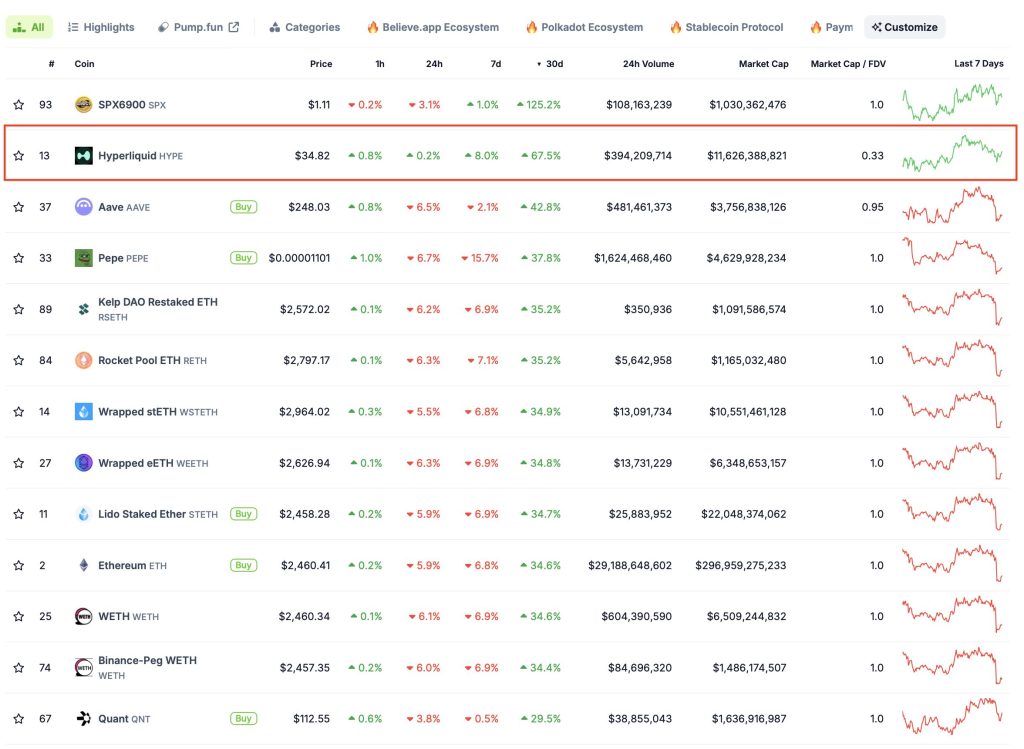Open the Rocket Pool ETH coin link

[x=152, y=360]
